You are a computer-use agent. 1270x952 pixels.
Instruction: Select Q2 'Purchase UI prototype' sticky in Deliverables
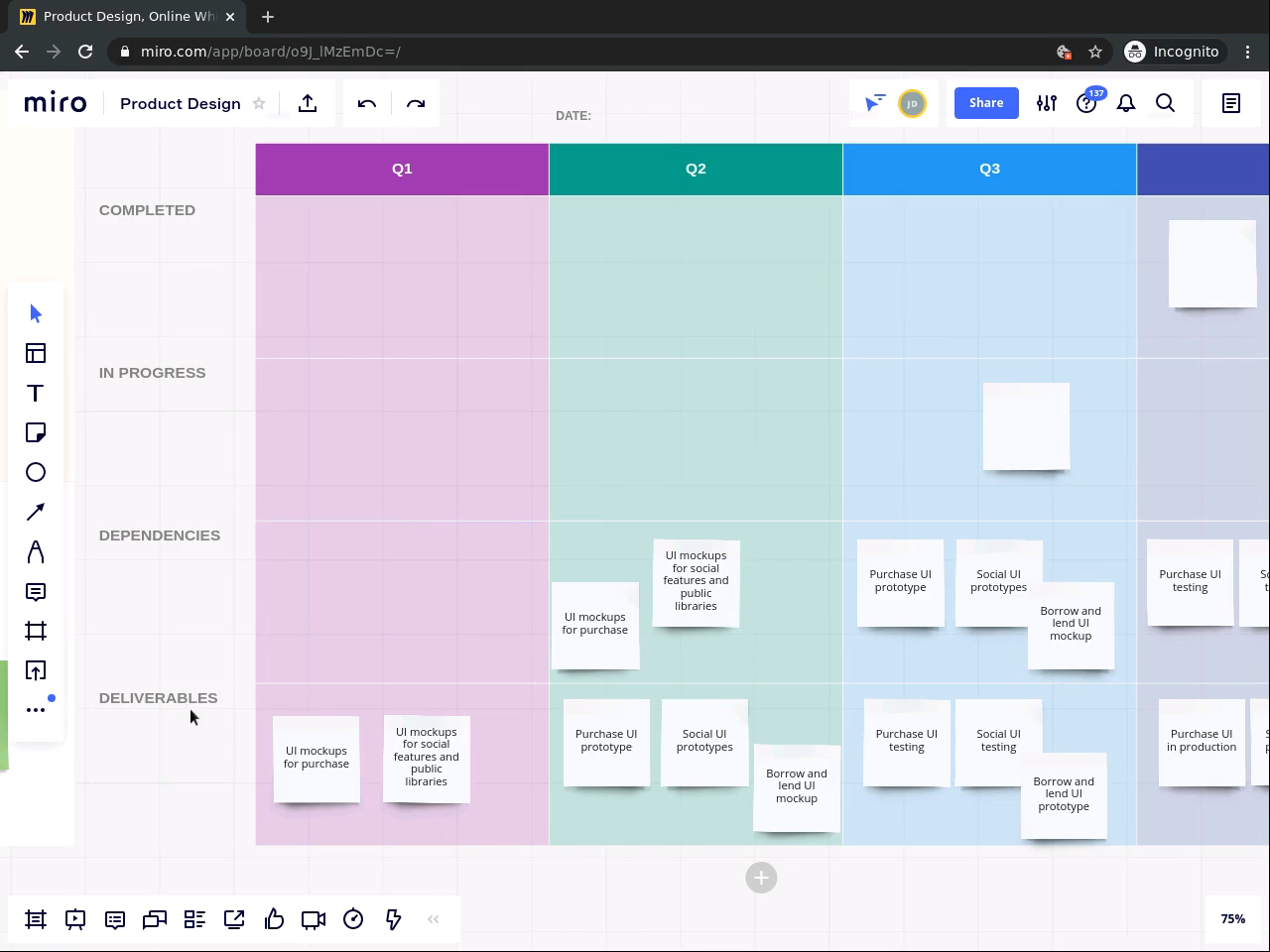pyautogui.click(x=606, y=742)
